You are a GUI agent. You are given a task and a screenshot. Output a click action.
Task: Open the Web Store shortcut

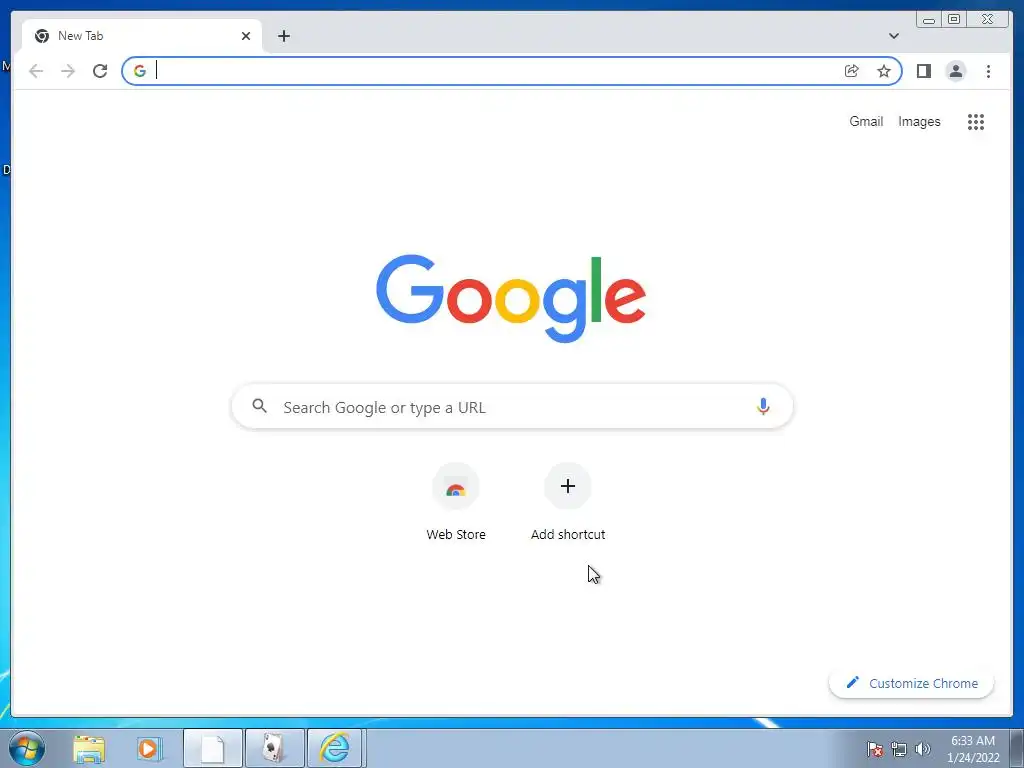coord(456,502)
